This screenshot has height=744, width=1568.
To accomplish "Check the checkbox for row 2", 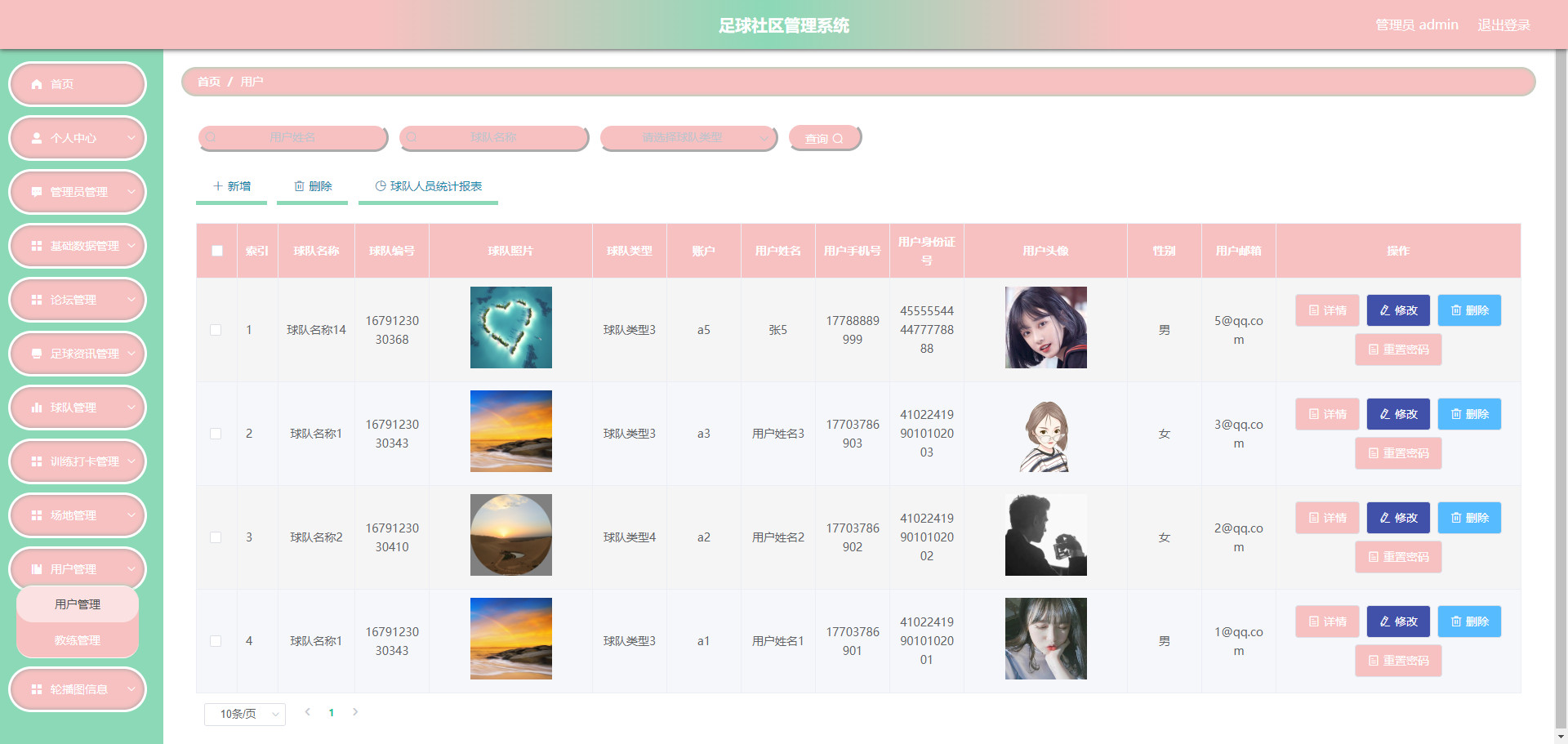I will pos(216,434).
